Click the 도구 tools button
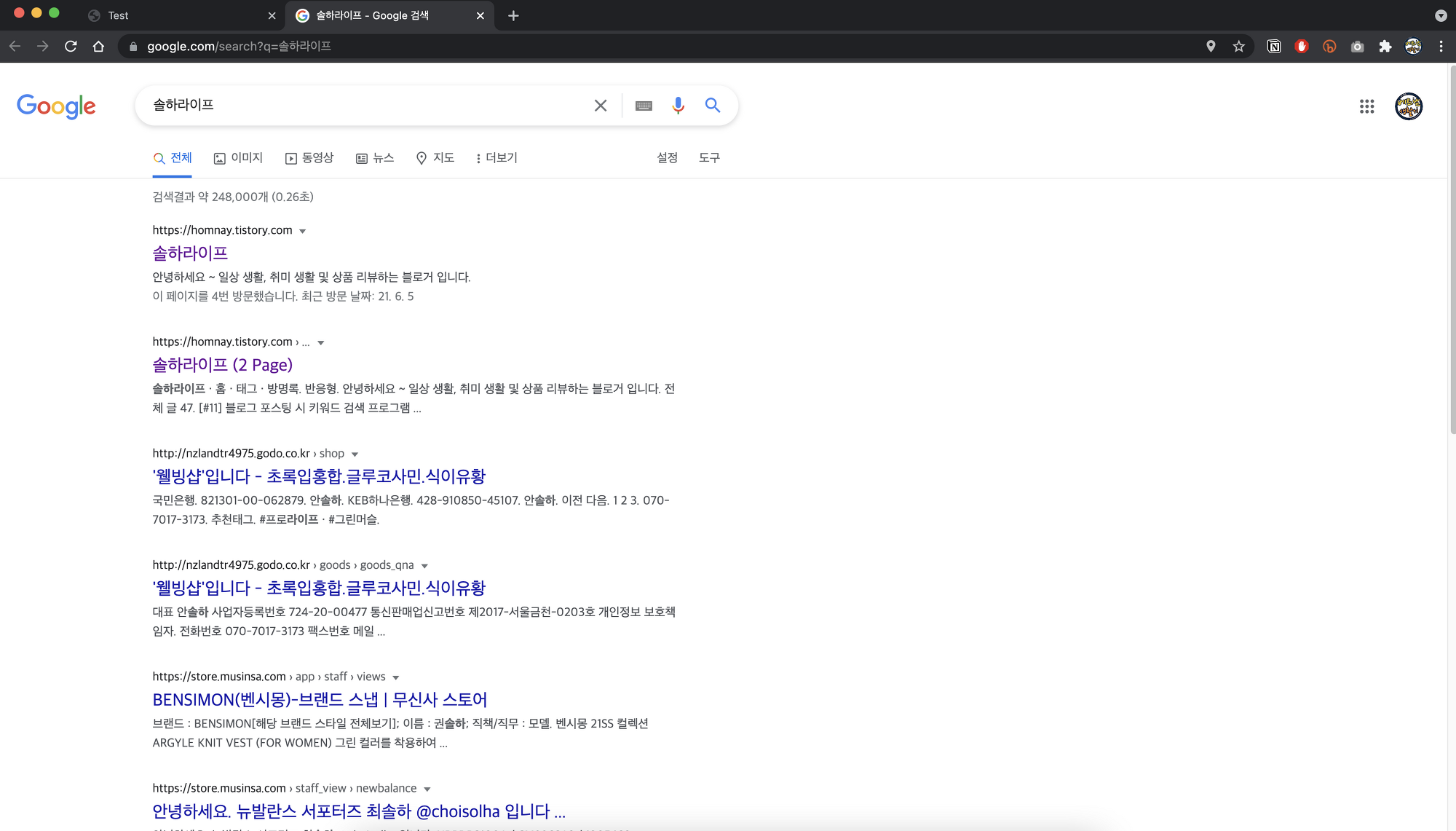This screenshot has height=831, width=1456. tap(709, 158)
